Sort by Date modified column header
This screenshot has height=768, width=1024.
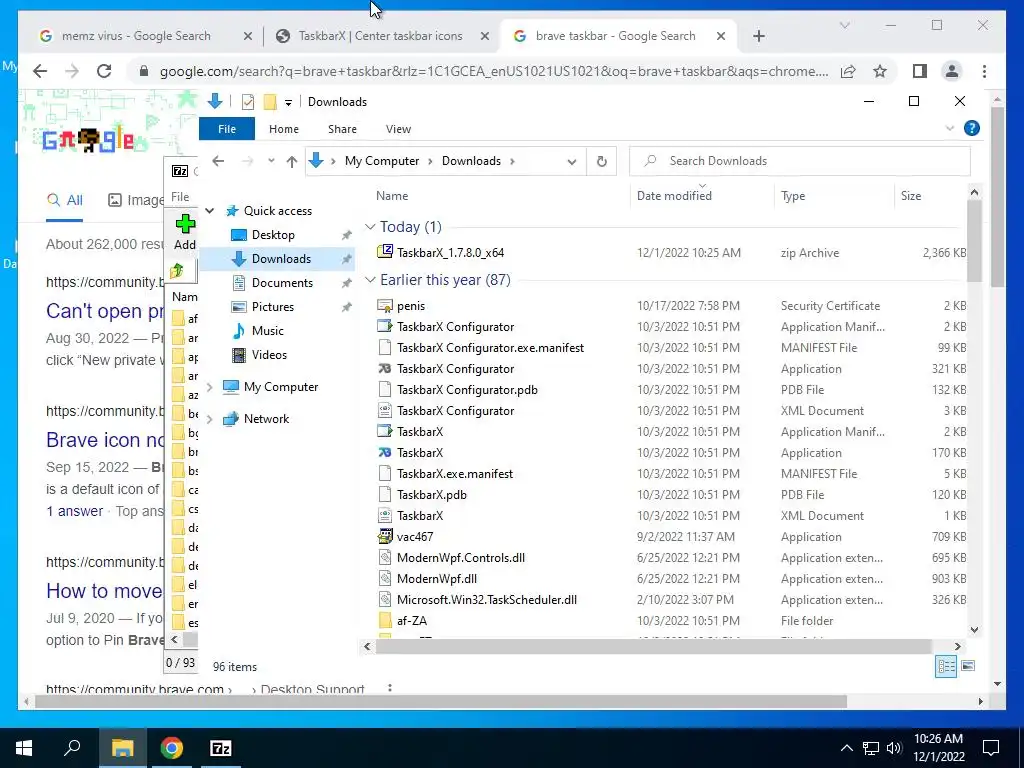(674, 196)
